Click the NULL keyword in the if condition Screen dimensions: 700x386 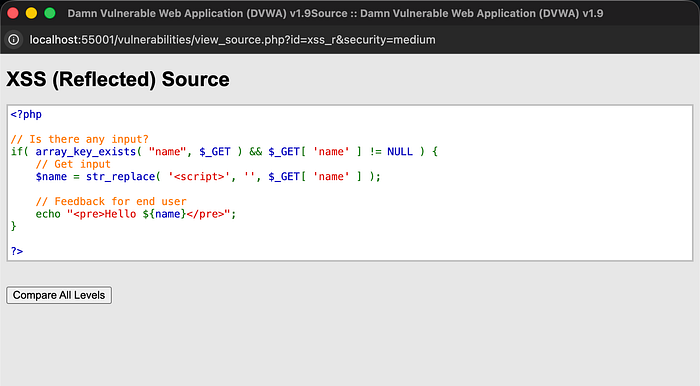point(400,152)
